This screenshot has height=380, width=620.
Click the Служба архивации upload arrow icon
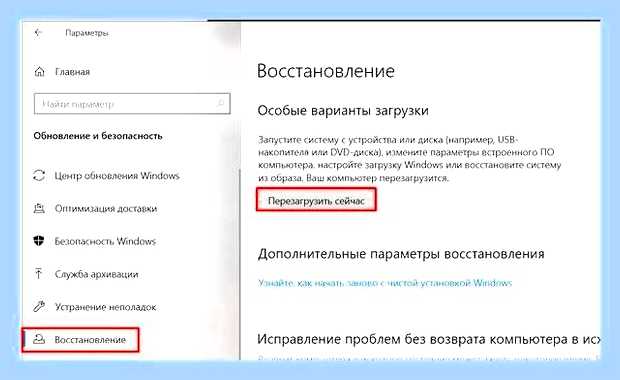(x=39, y=274)
